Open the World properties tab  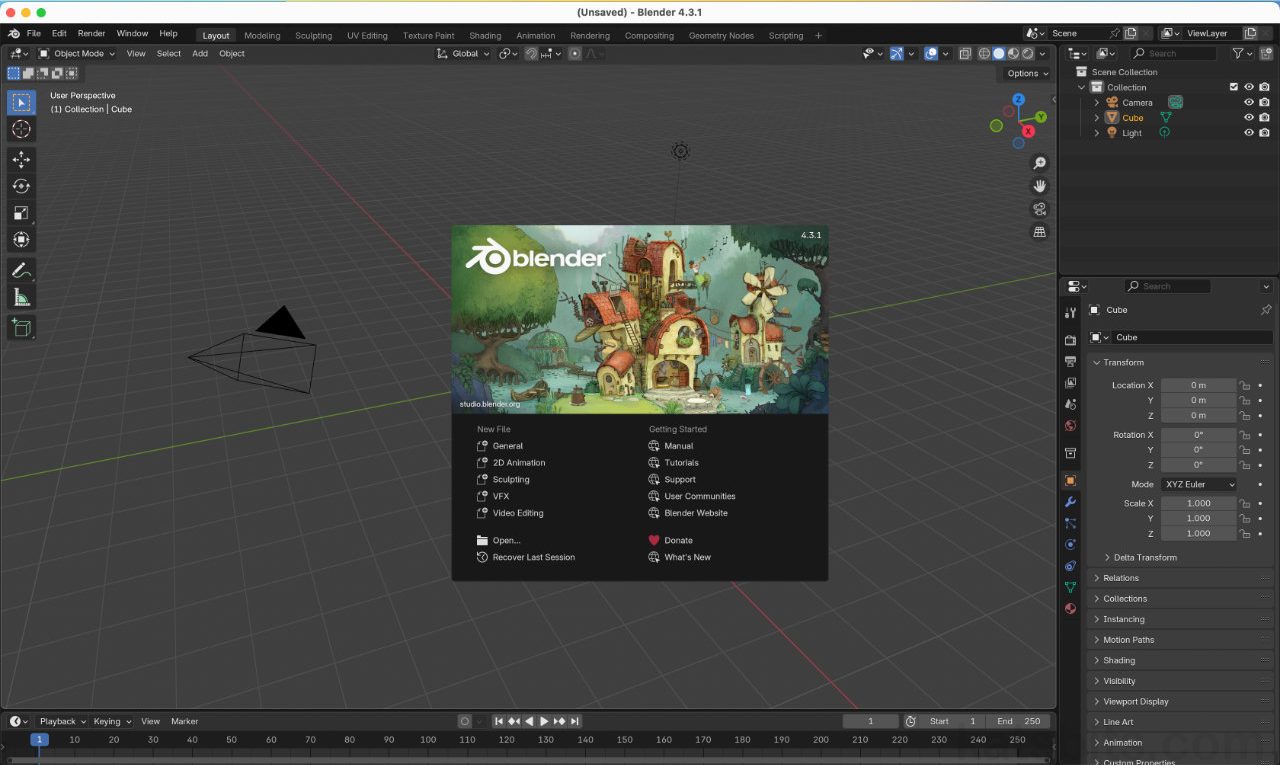1070,426
